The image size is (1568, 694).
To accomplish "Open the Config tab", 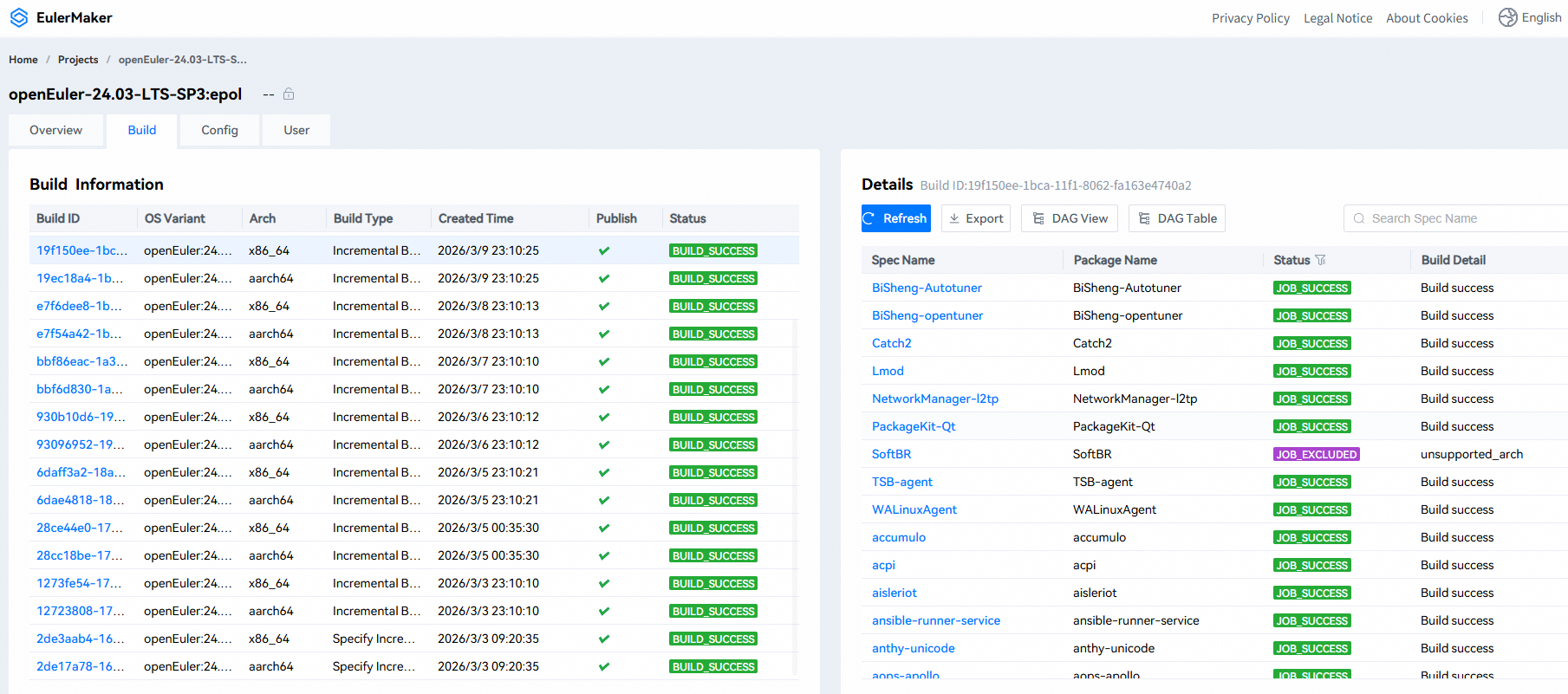I will tap(219, 130).
